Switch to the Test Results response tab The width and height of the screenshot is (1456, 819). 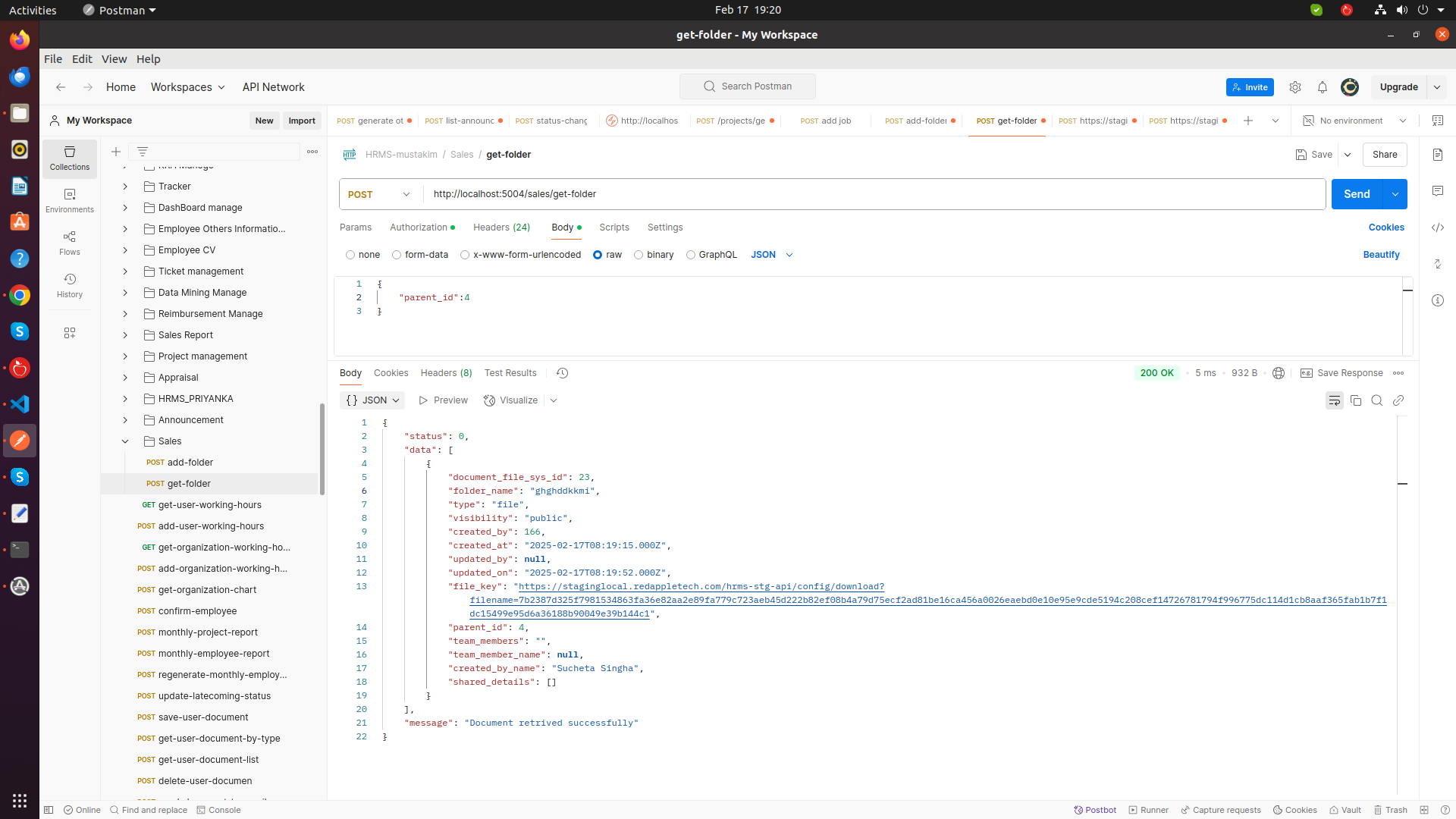pyautogui.click(x=510, y=373)
